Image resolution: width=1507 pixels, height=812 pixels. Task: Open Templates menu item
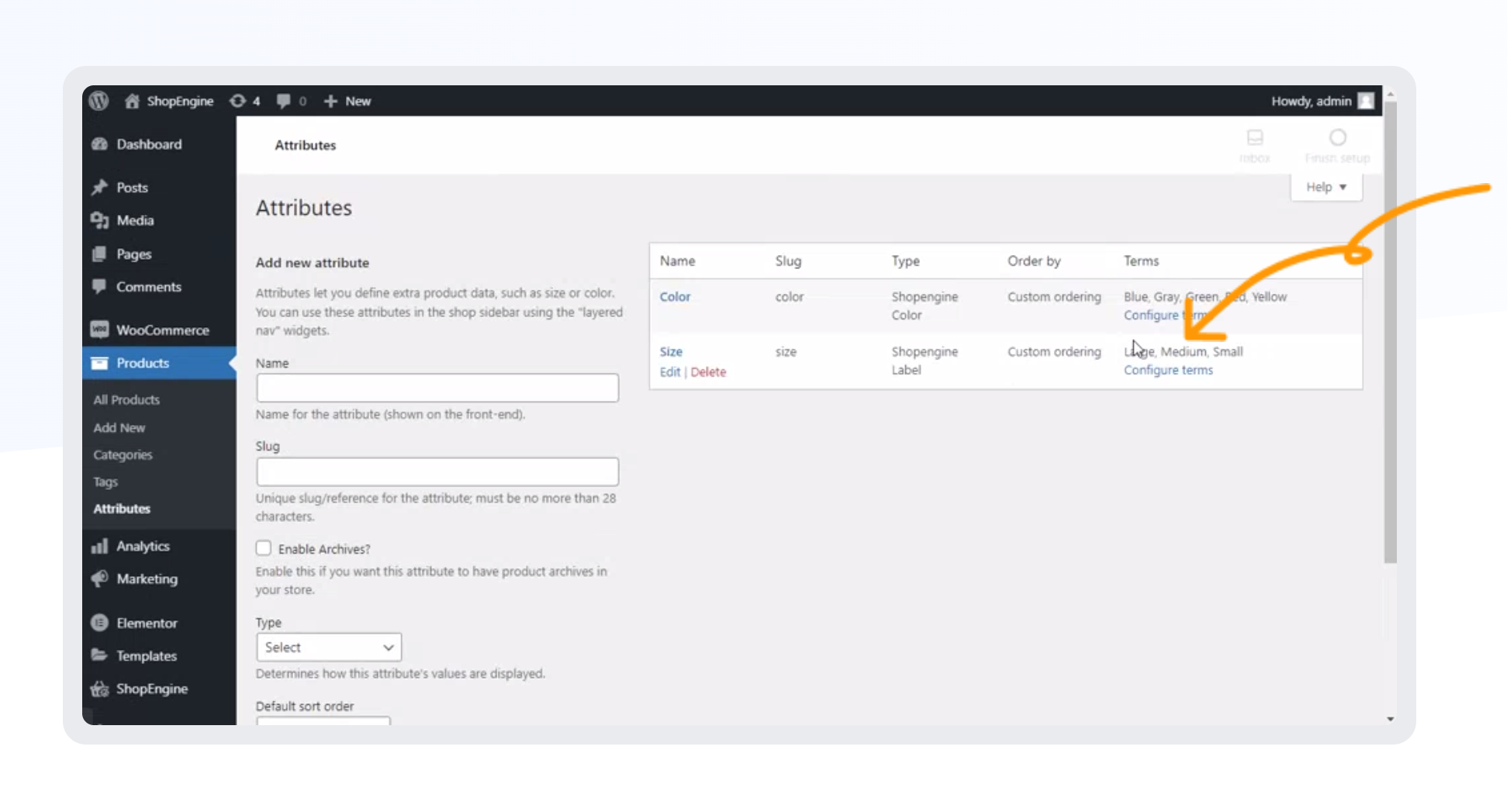pyautogui.click(x=147, y=655)
